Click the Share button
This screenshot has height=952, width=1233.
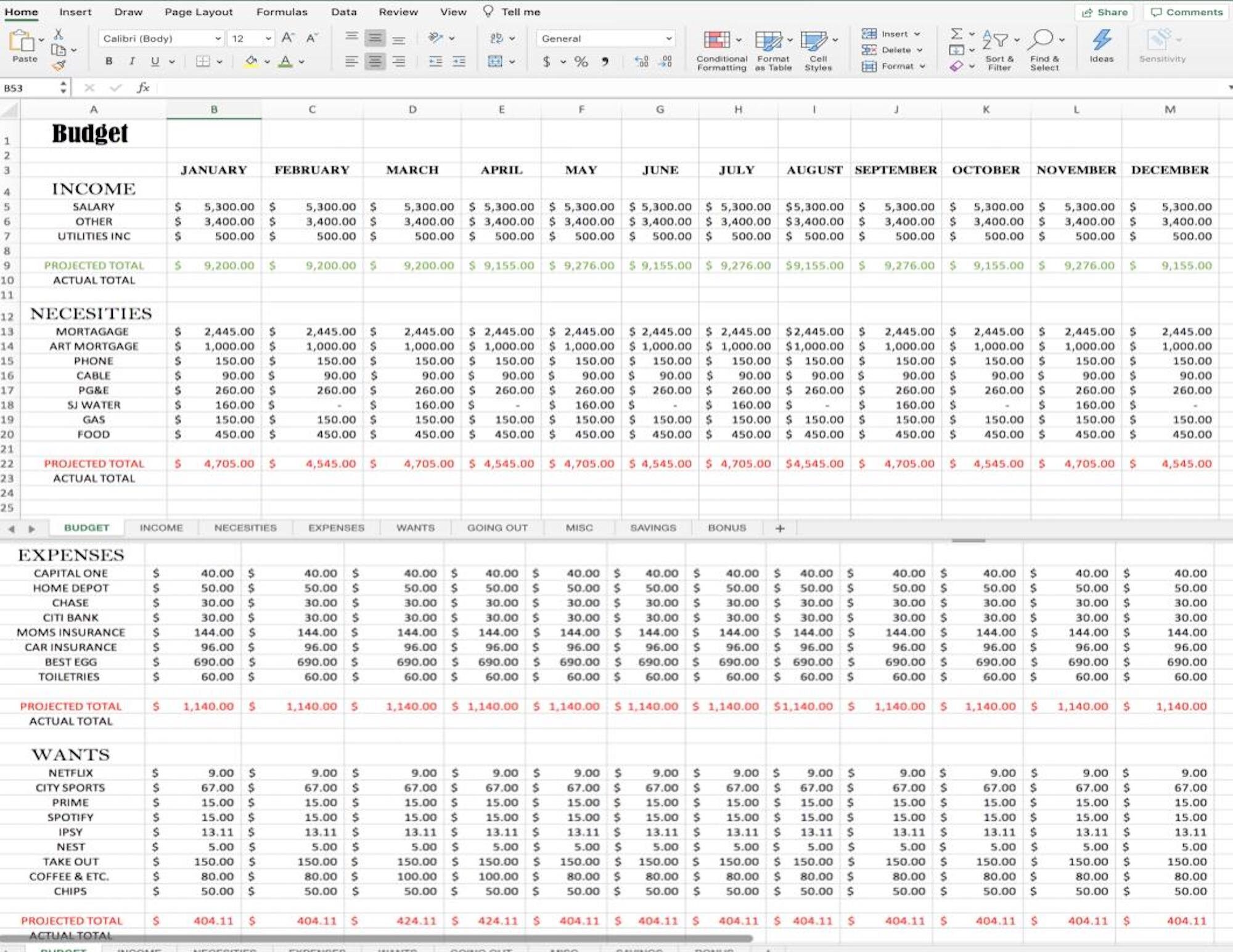point(1104,12)
